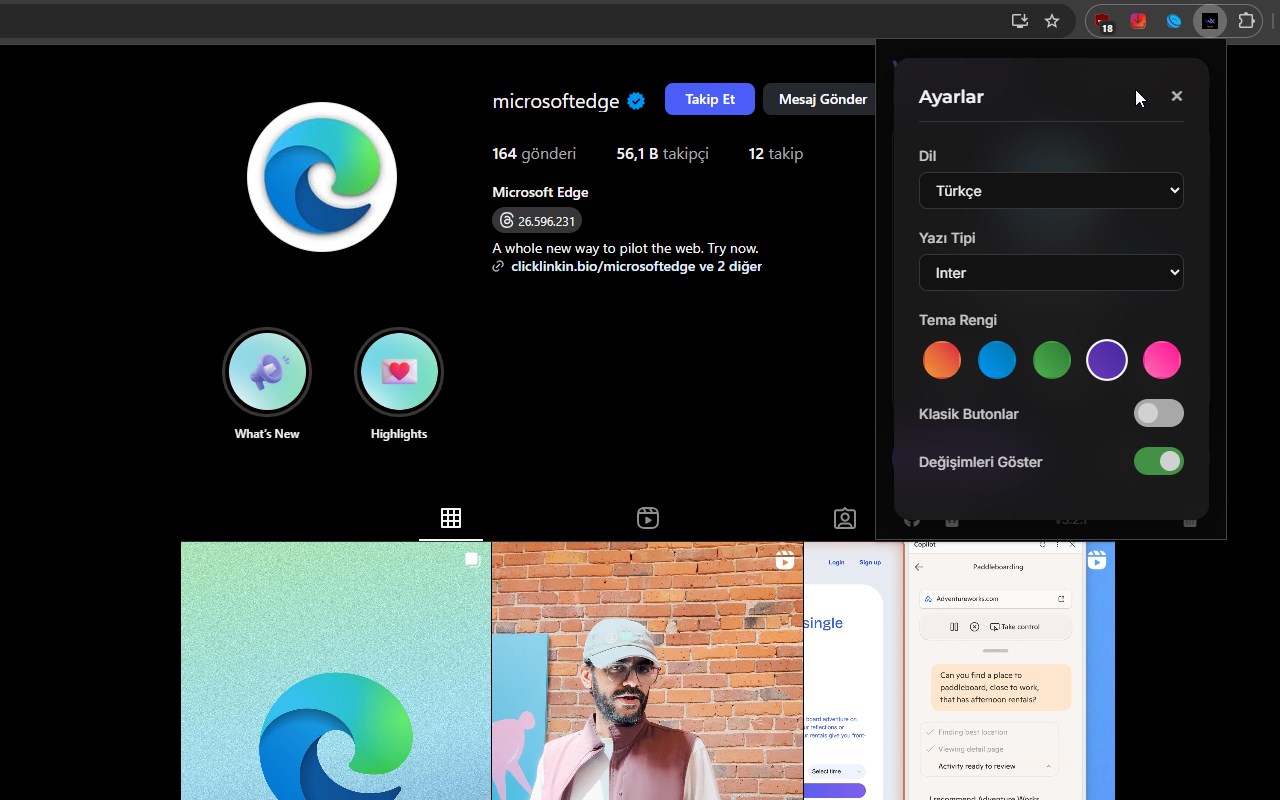Screen dimensions: 1280x800
Task: Click the Microsoft Edge display name
Action: tap(540, 192)
